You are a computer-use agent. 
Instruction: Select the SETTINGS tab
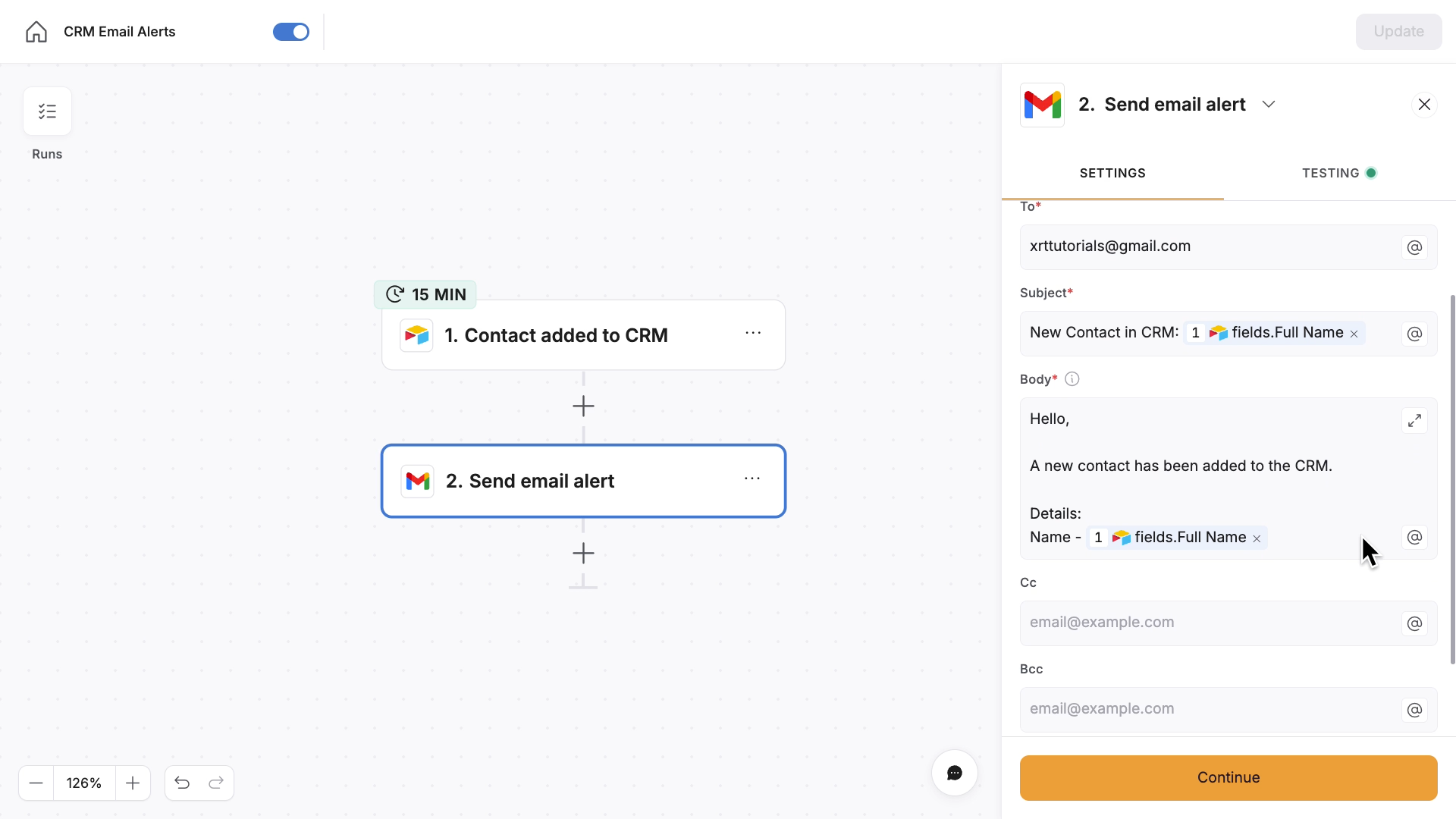(x=1112, y=172)
